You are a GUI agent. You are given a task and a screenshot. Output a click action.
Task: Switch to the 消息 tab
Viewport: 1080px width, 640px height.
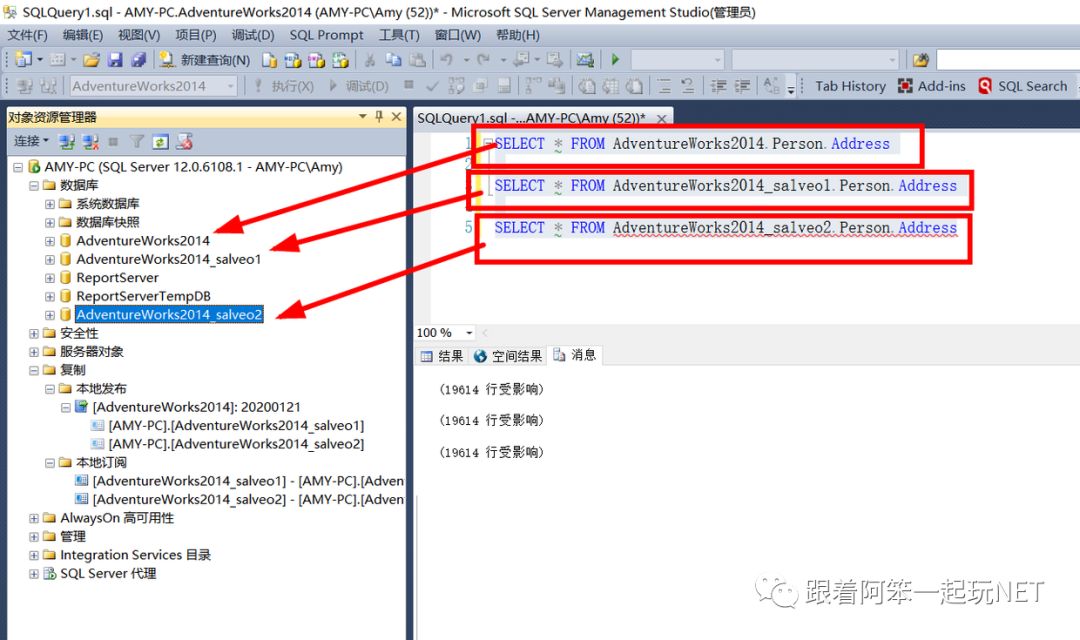point(574,355)
